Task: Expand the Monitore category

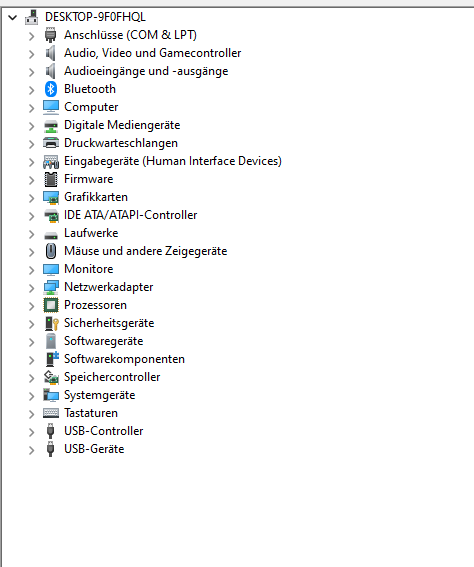Action: tap(31, 270)
